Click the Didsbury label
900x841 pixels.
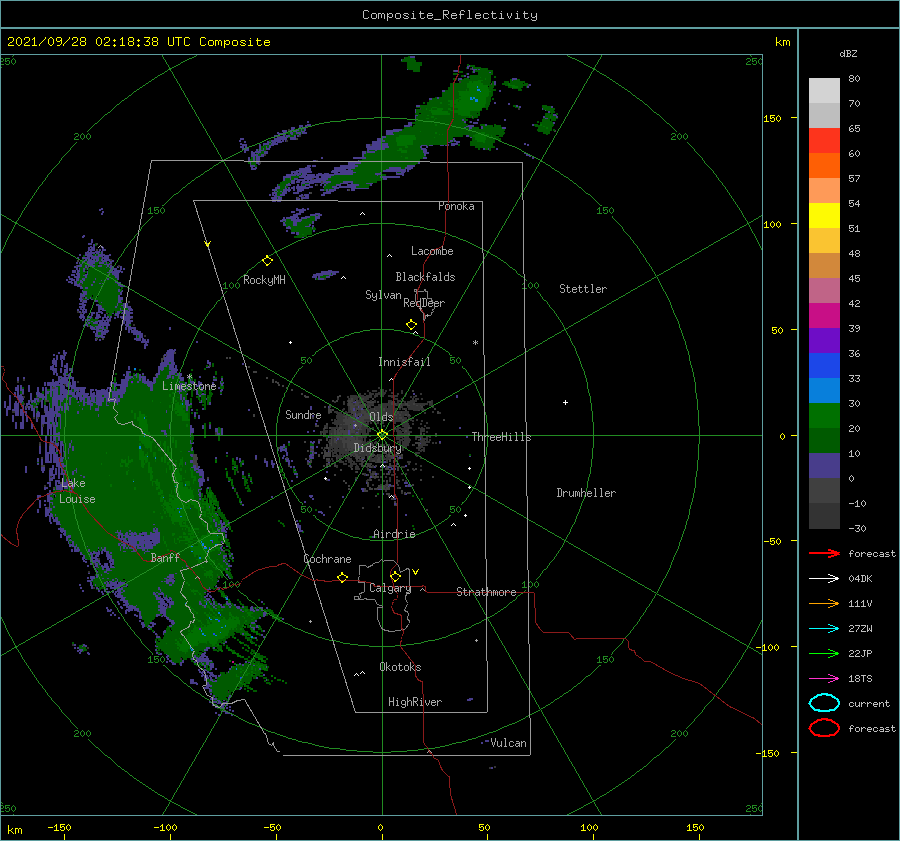378,448
